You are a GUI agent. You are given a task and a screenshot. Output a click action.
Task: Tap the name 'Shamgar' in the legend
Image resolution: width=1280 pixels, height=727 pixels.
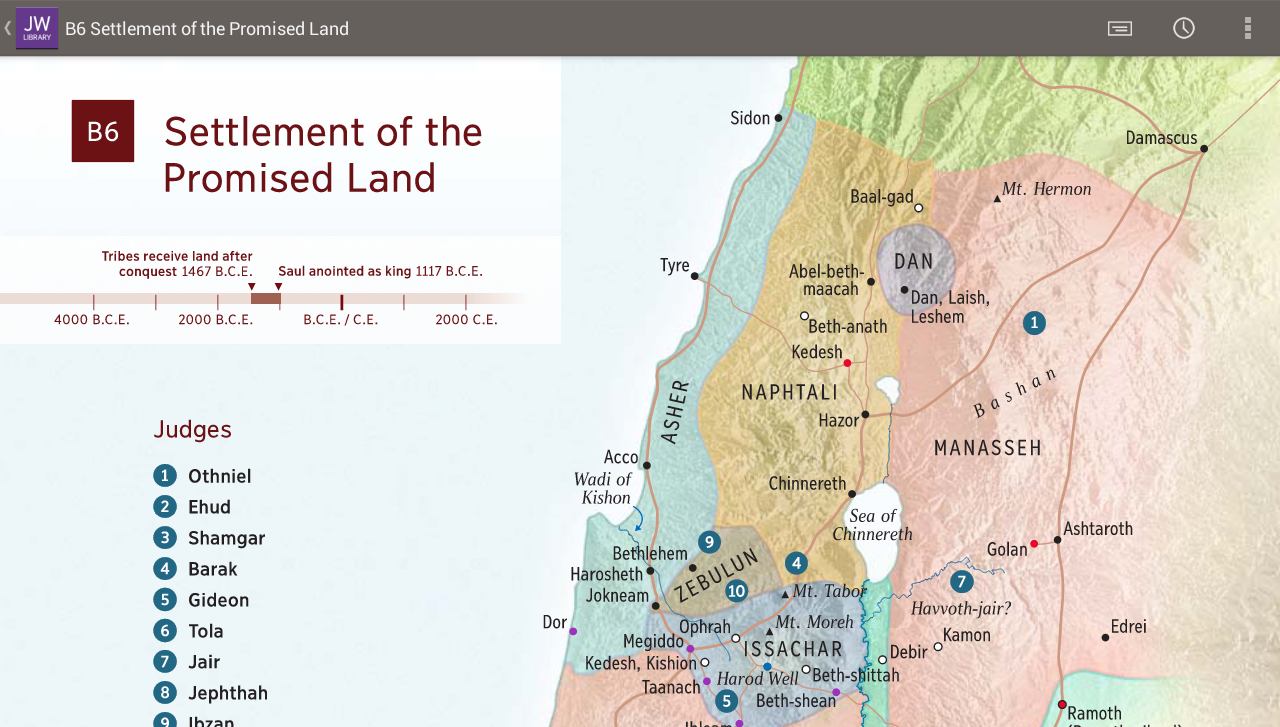[x=227, y=538]
